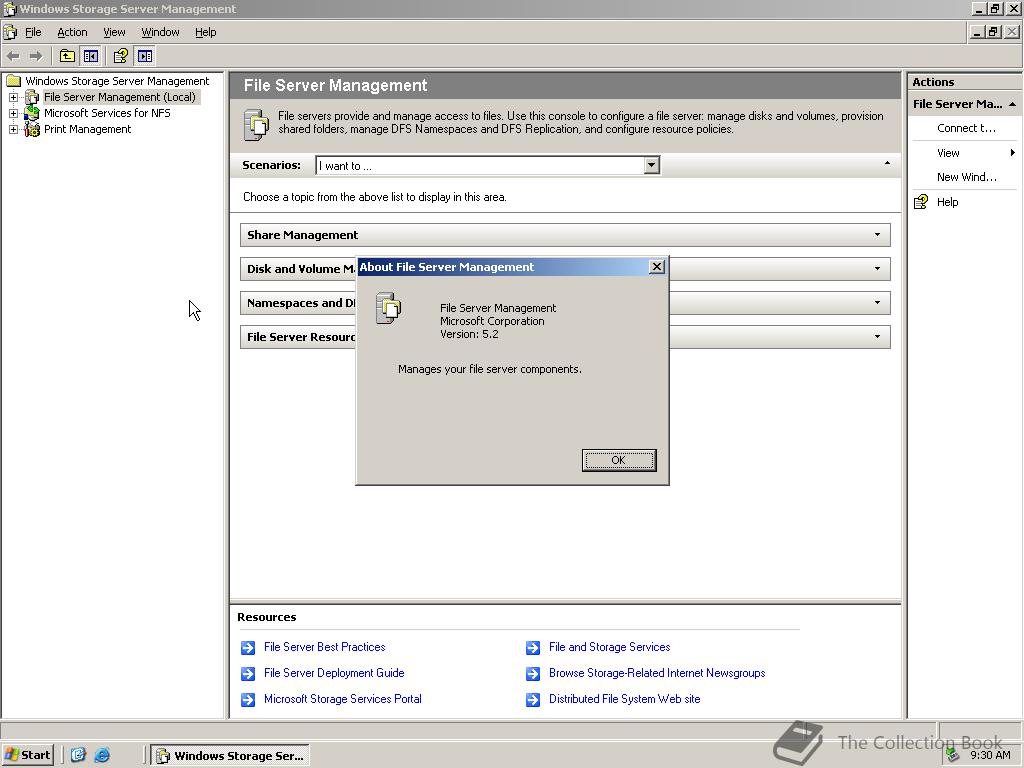
Task: Open the Scenarios 'I want to ...' dropdown
Action: 651,165
